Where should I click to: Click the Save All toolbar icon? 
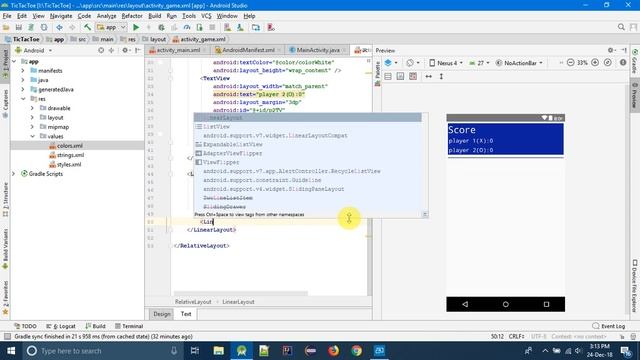(x=19, y=27)
